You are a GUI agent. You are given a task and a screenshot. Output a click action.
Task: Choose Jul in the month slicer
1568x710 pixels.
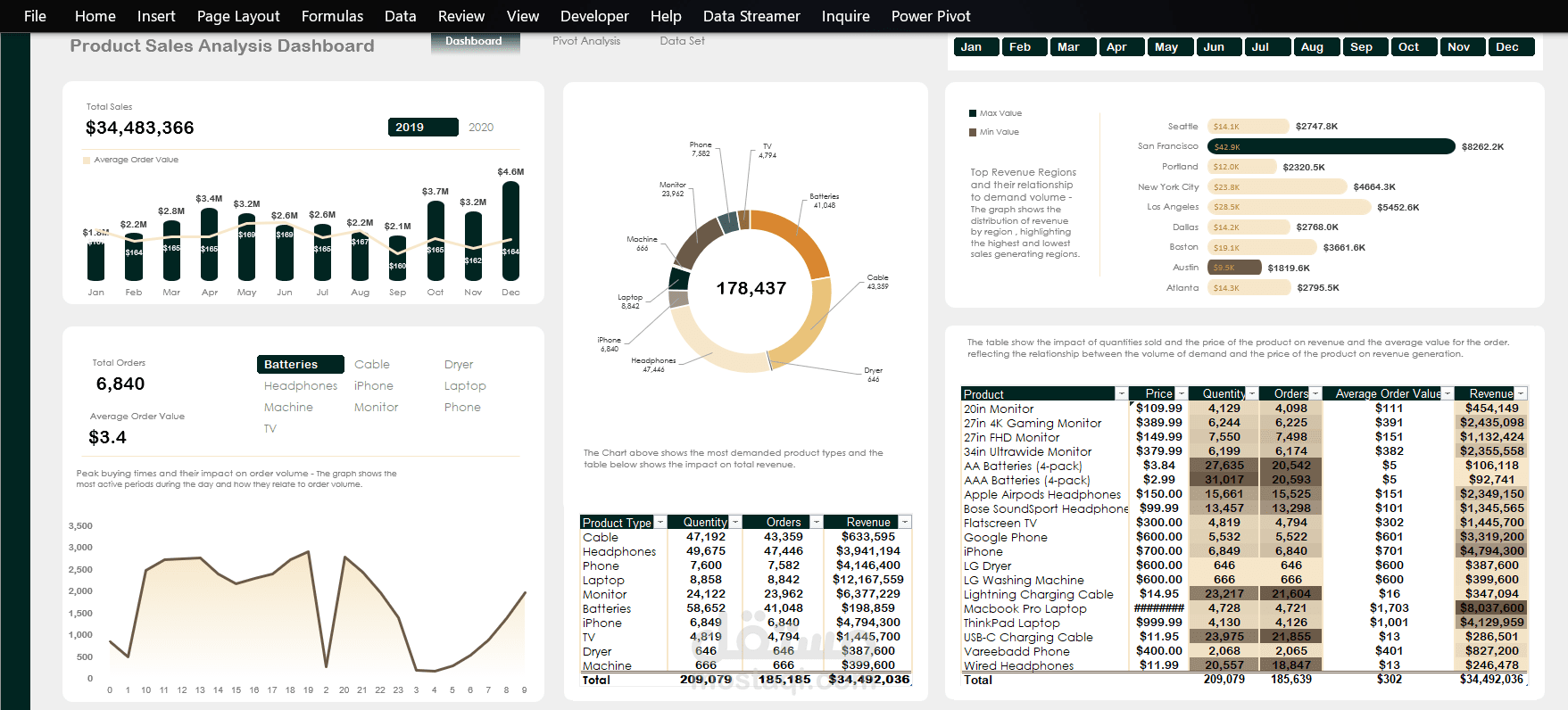pos(1268,47)
